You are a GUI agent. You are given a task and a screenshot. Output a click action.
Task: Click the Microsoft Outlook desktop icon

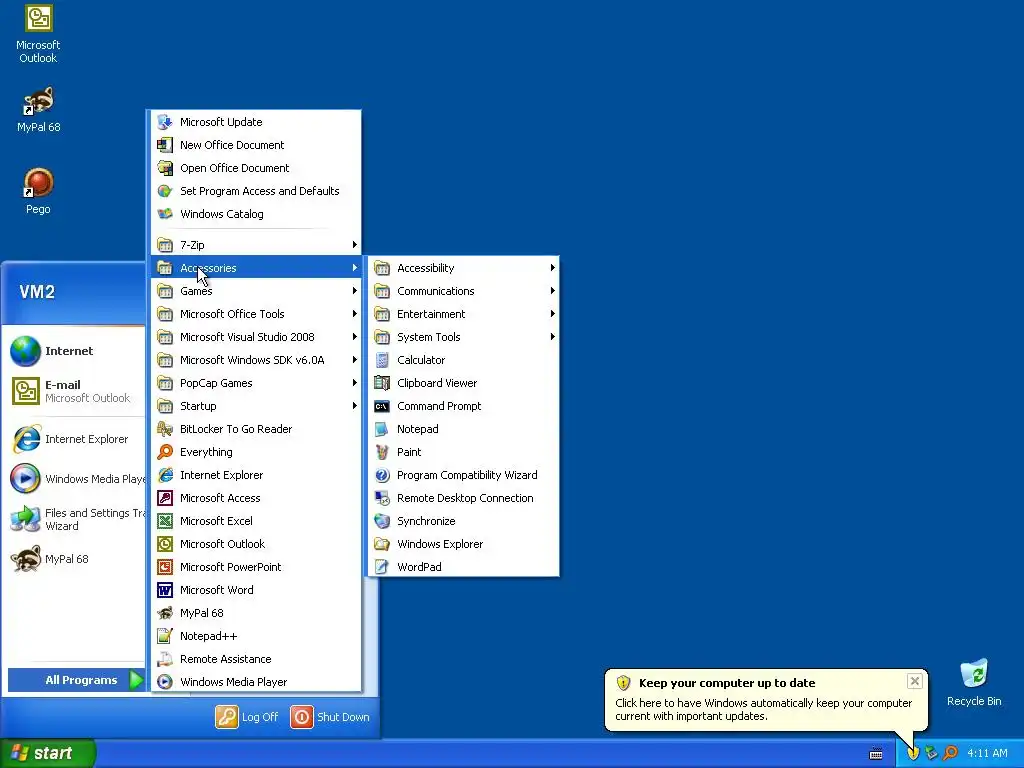click(x=38, y=34)
